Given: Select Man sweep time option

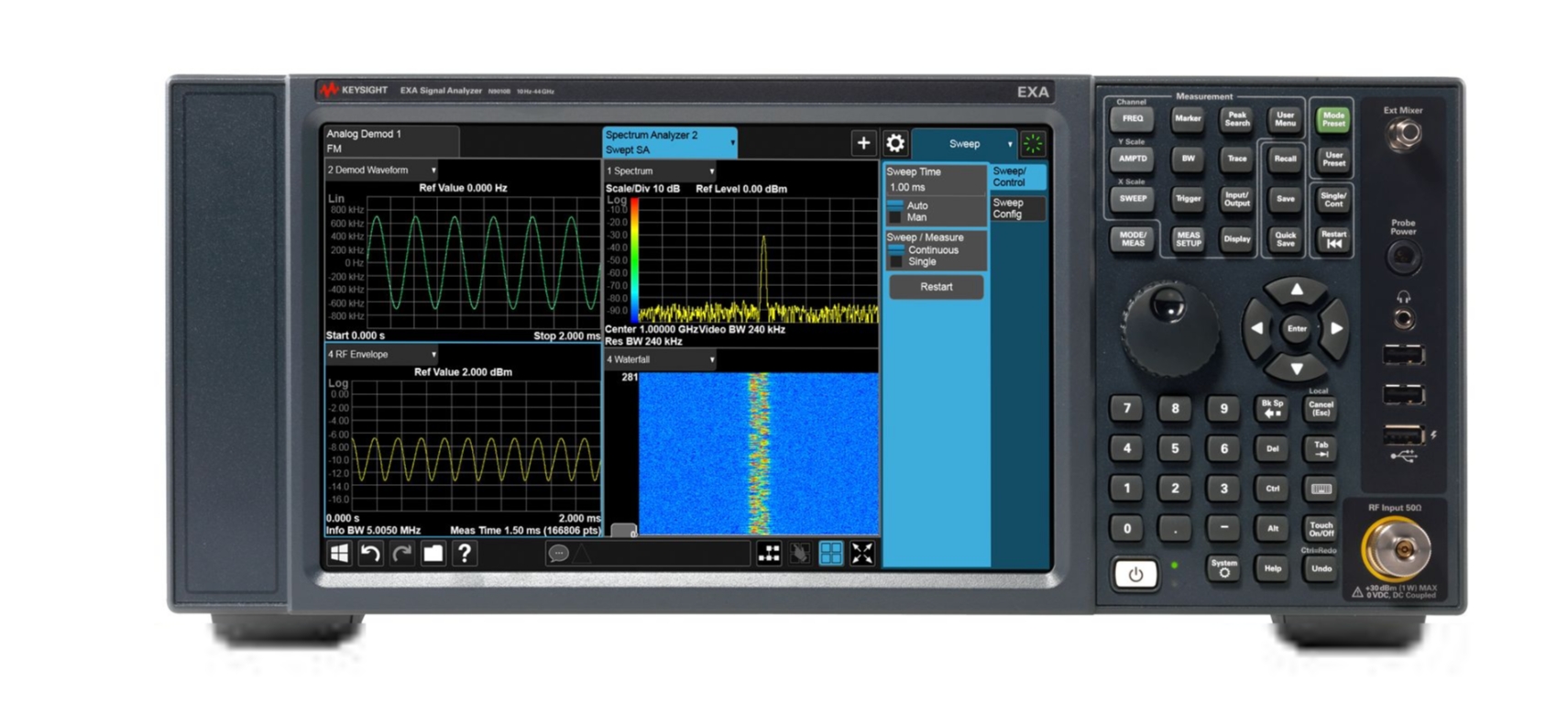Looking at the screenshot, I should pos(908,217).
